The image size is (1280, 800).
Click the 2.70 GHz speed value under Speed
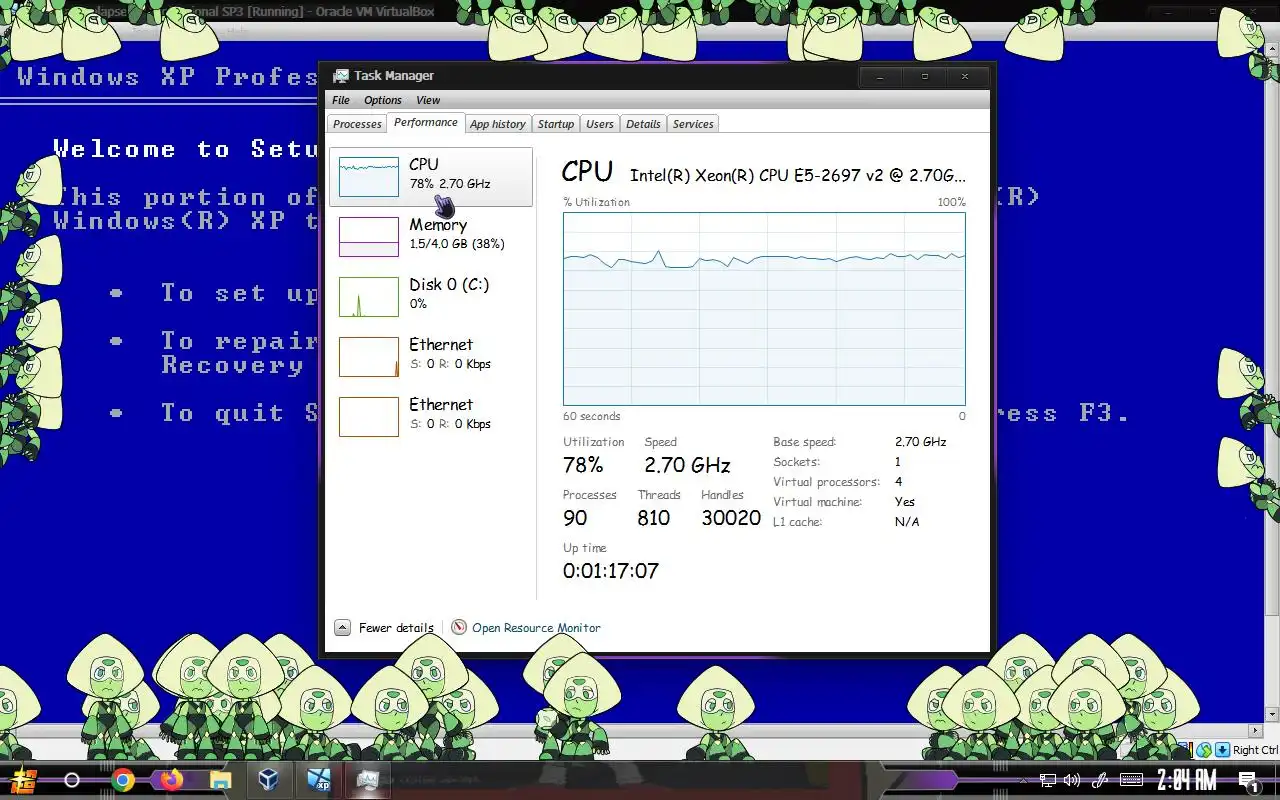pyautogui.click(x=687, y=465)
